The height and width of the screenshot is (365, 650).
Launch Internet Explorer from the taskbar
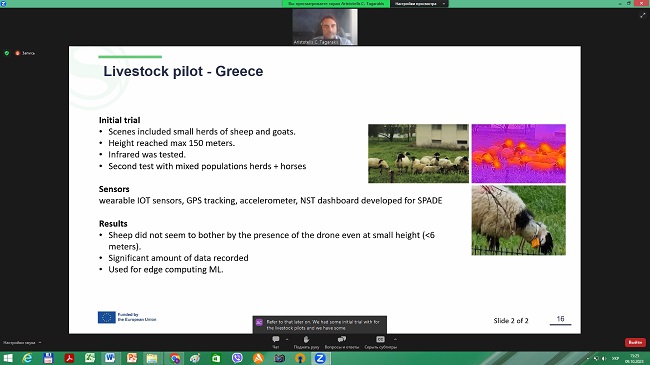[27, 358]
